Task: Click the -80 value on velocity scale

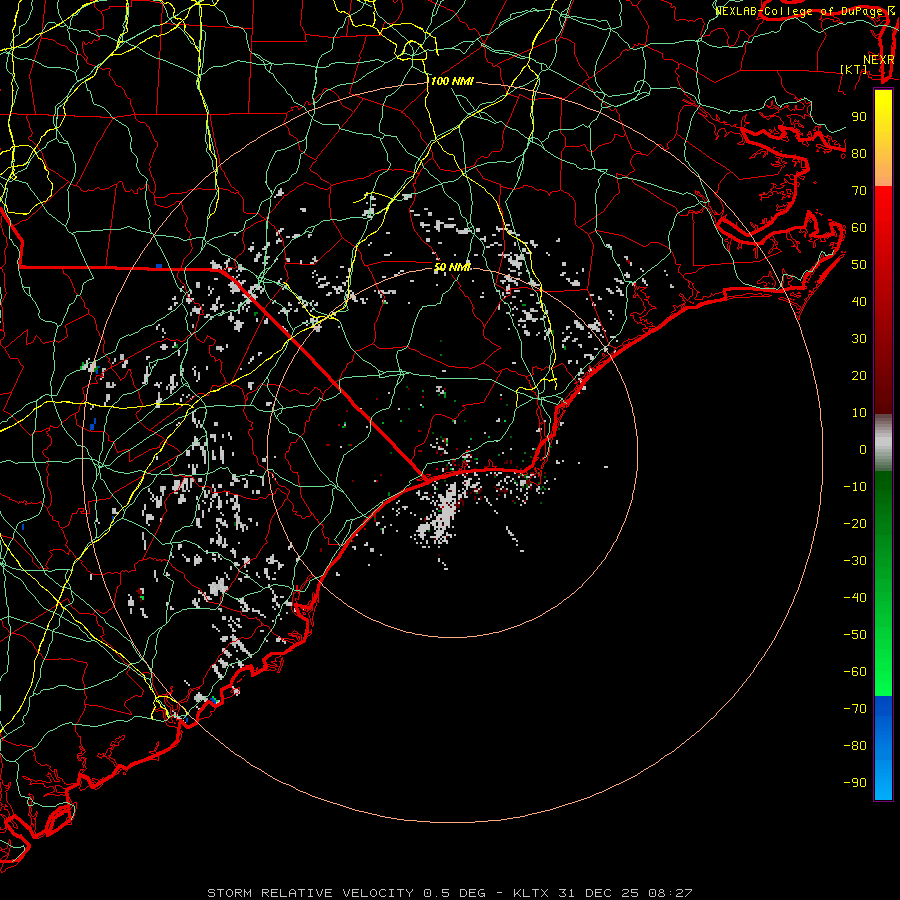Action: (855, 746)
